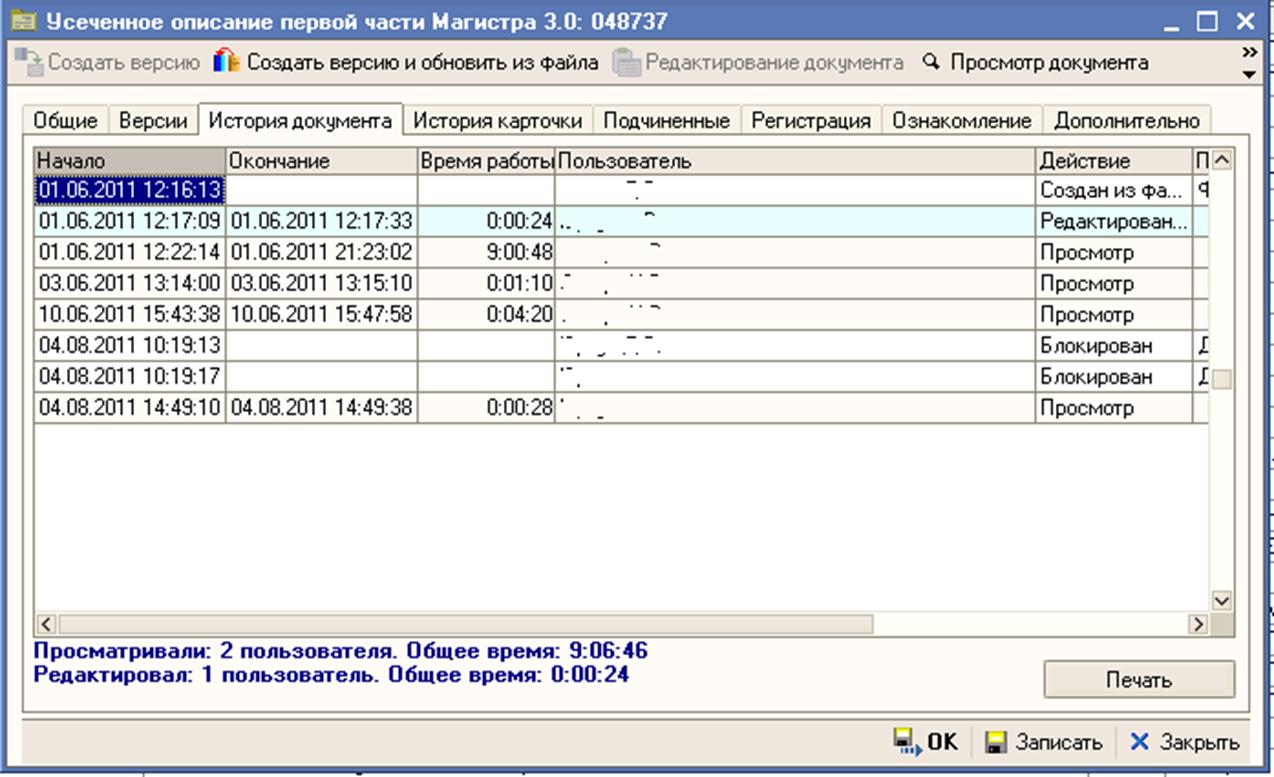1274x777 pixels.
Task: Click the Пользователь column header
Action: coord(795,161)
